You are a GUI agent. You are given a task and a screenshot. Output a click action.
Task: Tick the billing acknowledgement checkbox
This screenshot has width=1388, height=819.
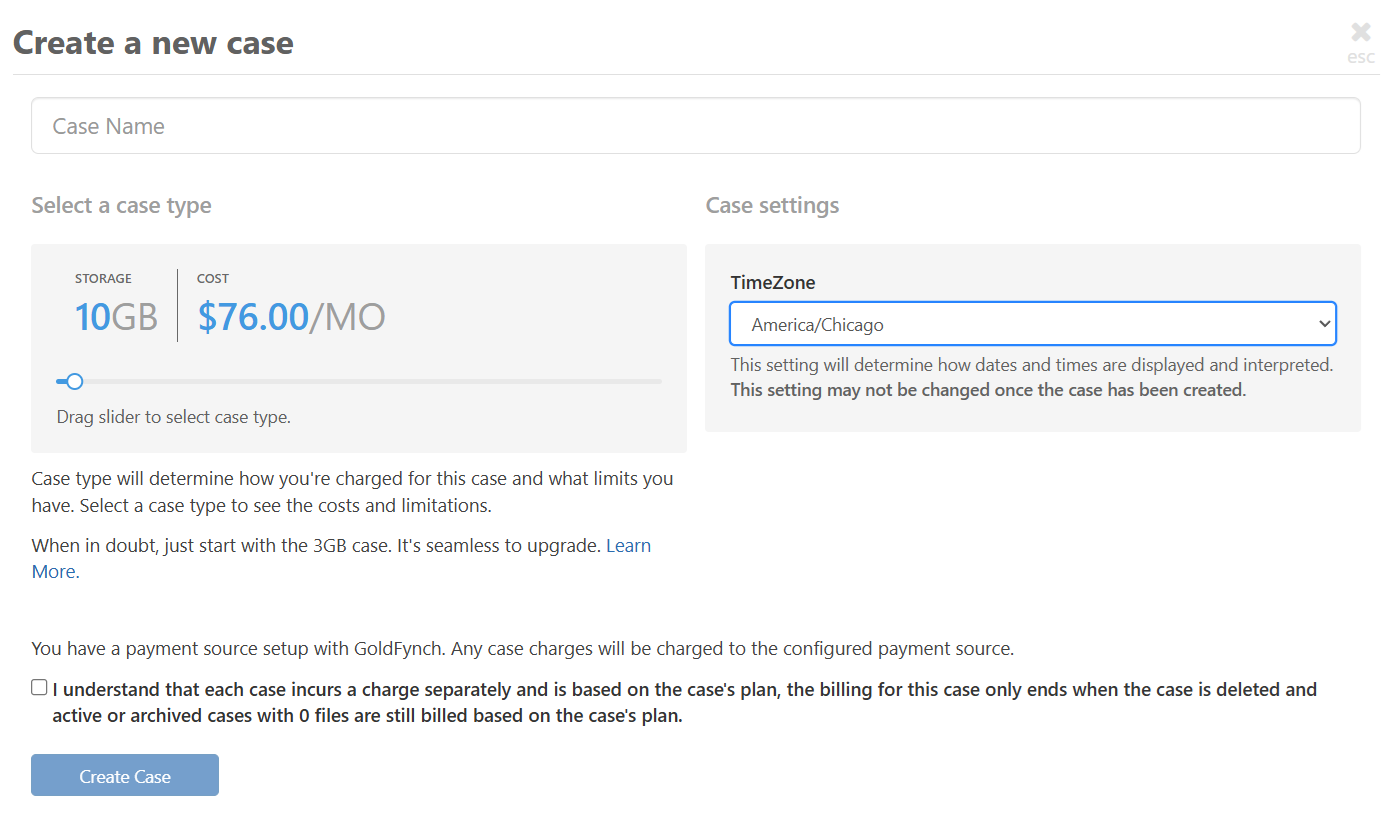point(39,687)
